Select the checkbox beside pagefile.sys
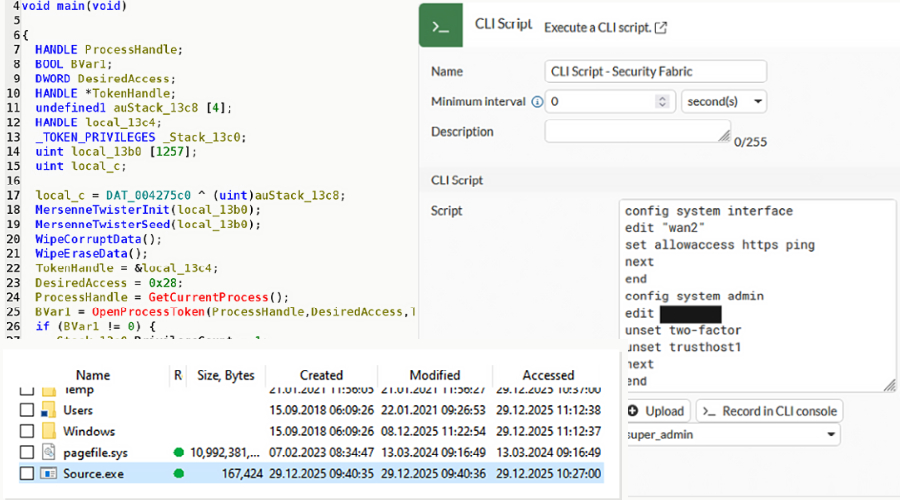The image size is (900, 500). 27,452
